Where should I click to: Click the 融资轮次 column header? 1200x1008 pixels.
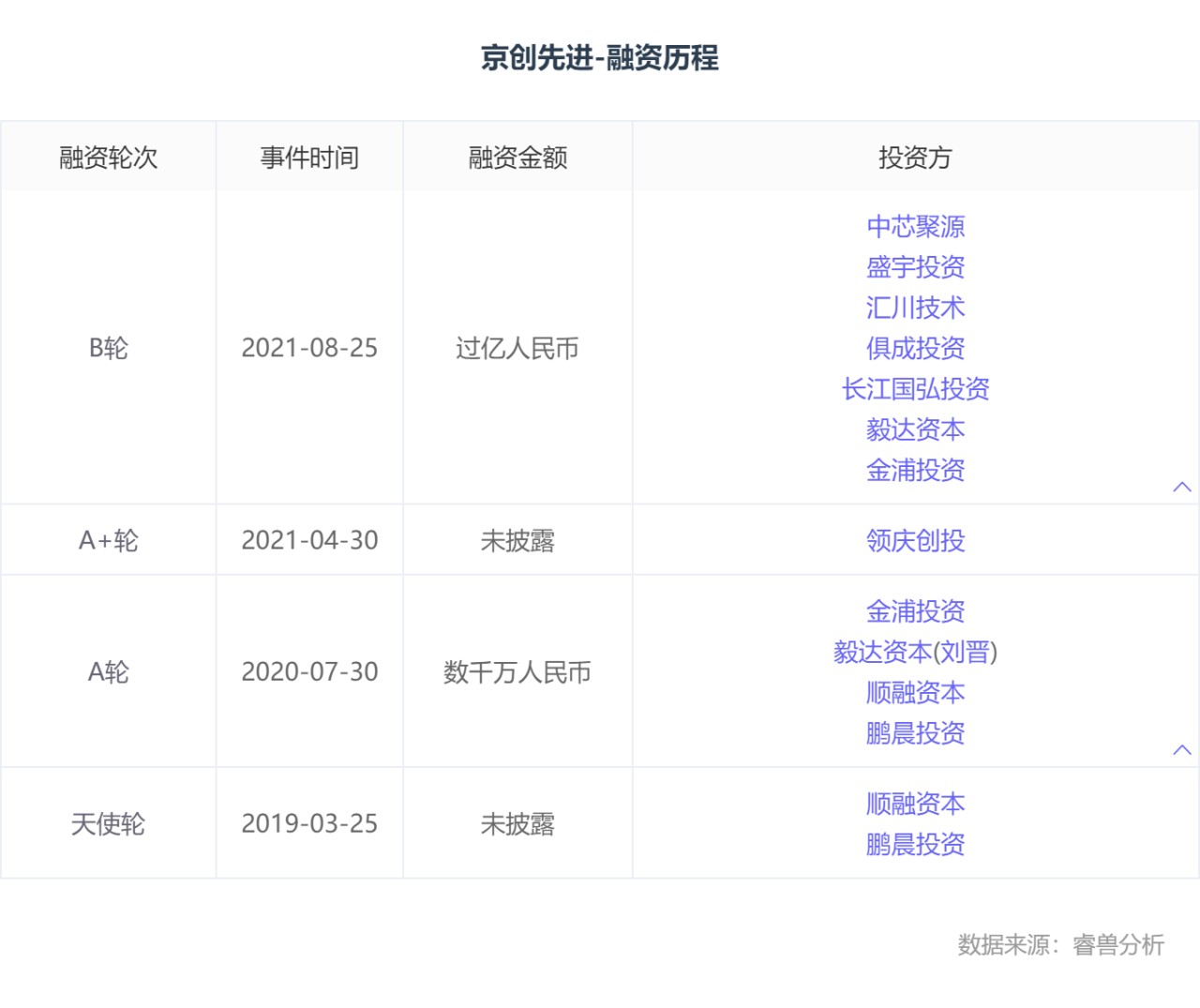pos(109,158)
